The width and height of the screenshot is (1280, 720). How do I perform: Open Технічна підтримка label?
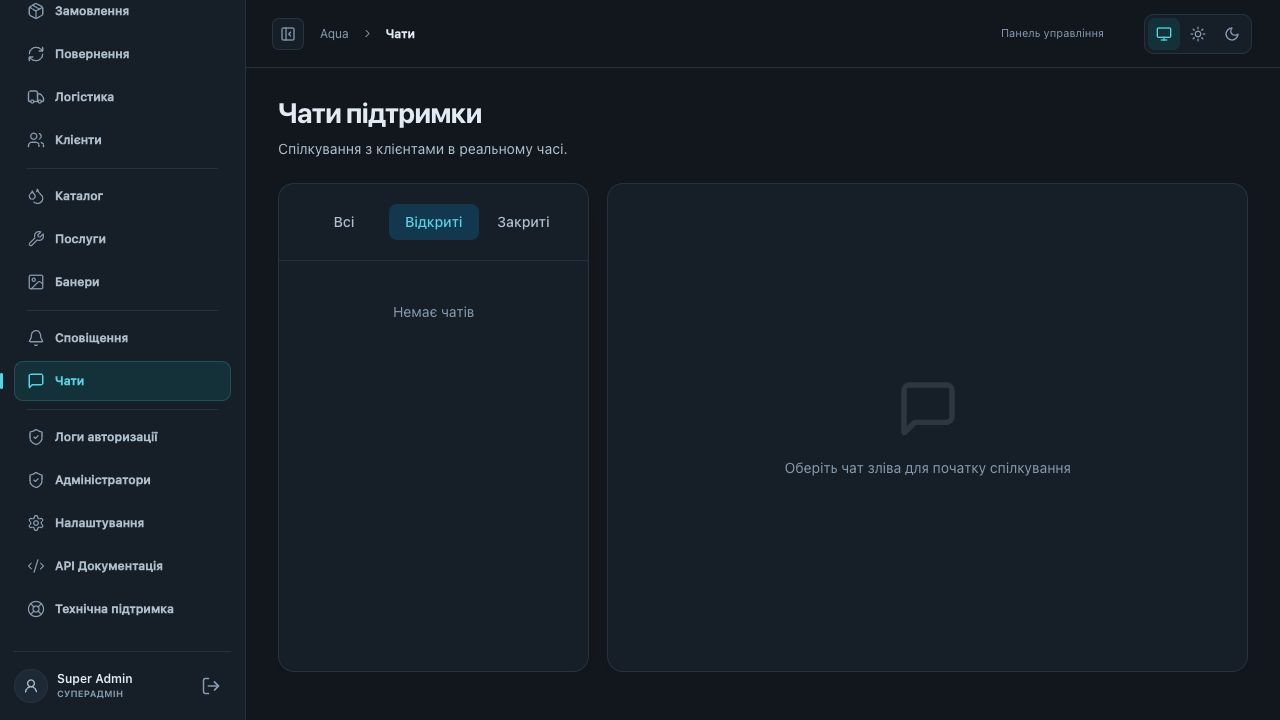[x=114, y=609]
